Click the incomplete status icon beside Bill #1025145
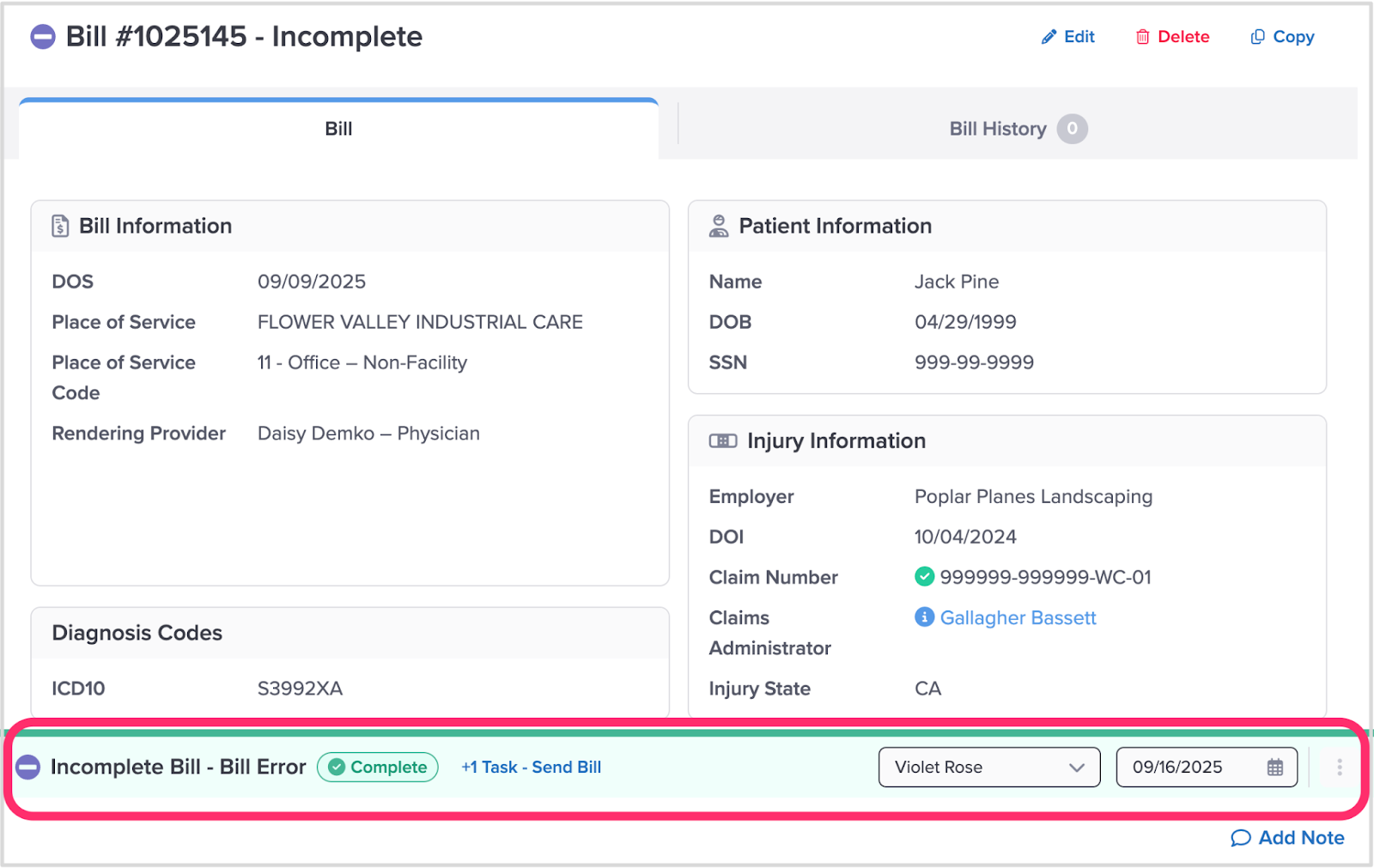The height and width of the screenshot is (868, 1374). point(43,37)
